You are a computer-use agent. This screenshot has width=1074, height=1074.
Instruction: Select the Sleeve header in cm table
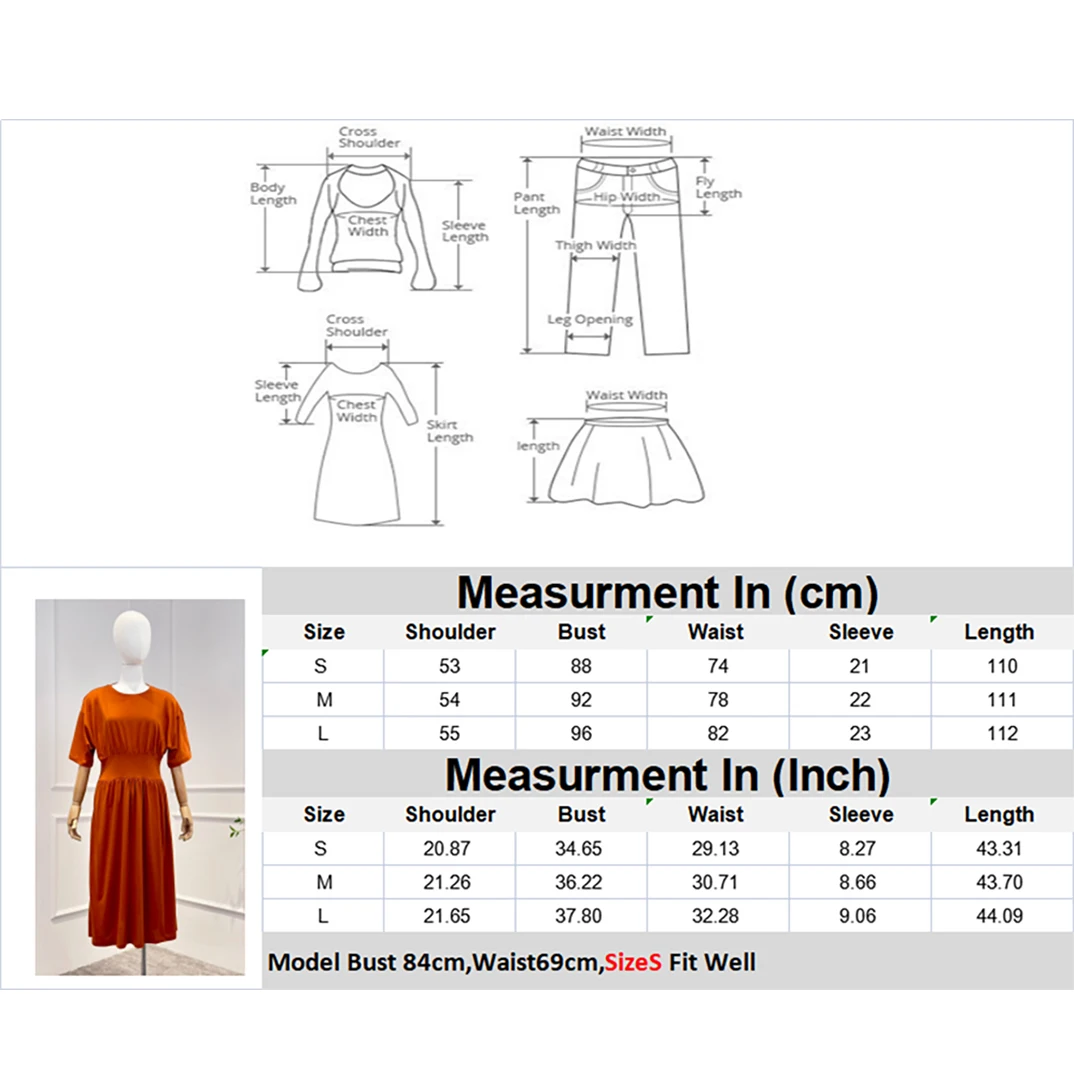[861, 632]
